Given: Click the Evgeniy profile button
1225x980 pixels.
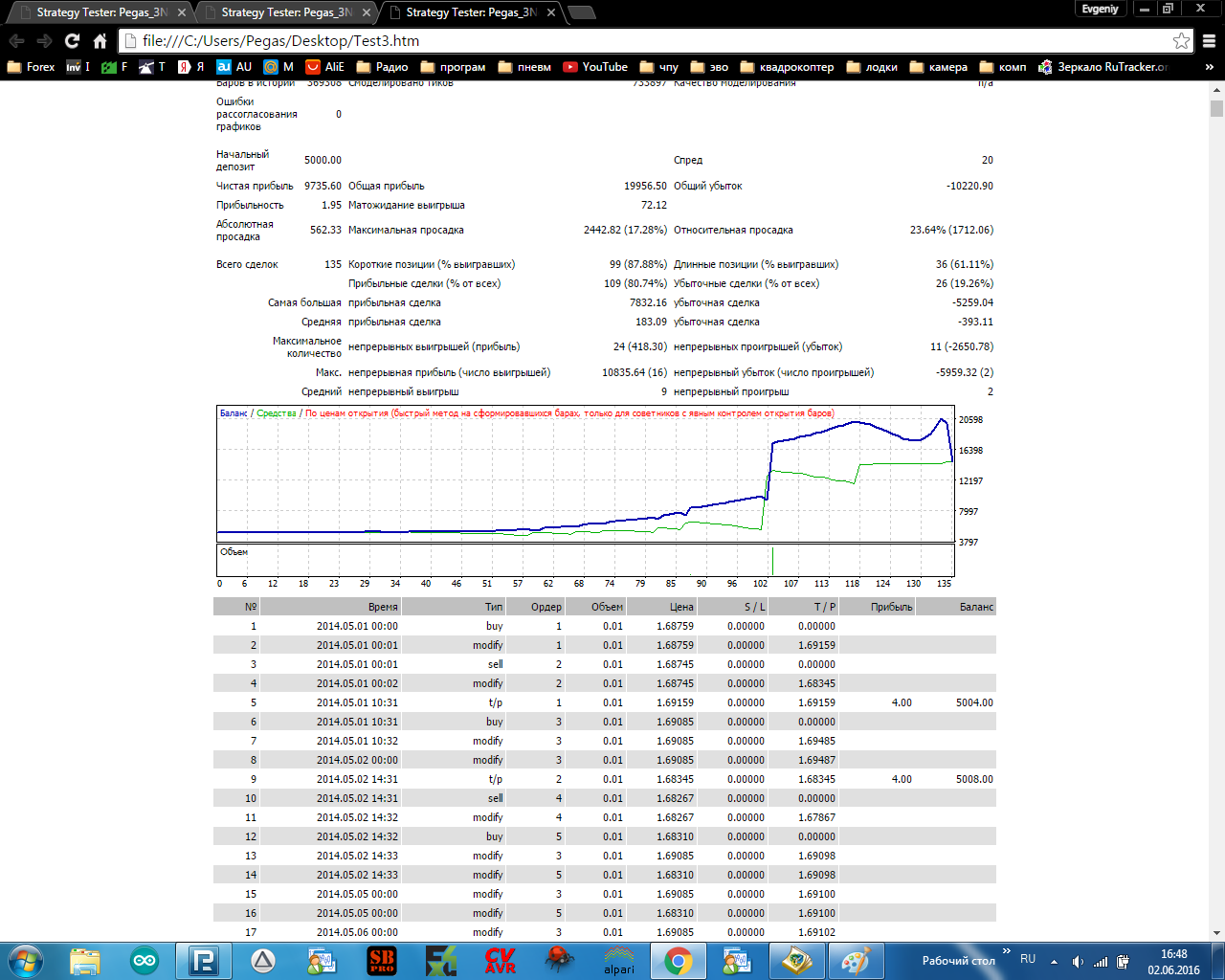Looking at the screenshot, I should 1100,9.
